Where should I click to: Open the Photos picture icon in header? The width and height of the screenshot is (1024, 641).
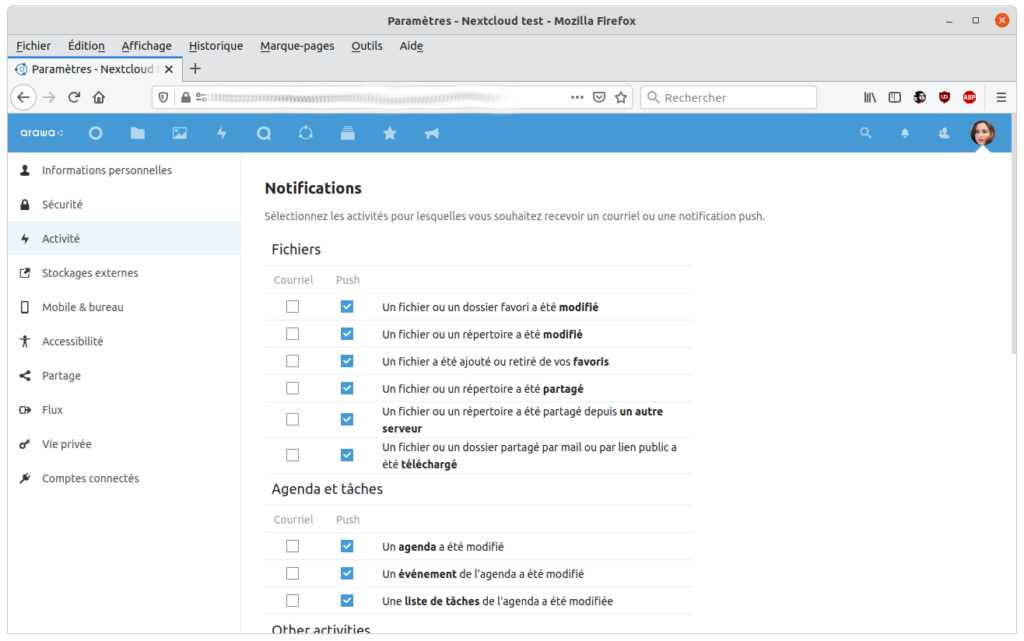coord(180,133)
